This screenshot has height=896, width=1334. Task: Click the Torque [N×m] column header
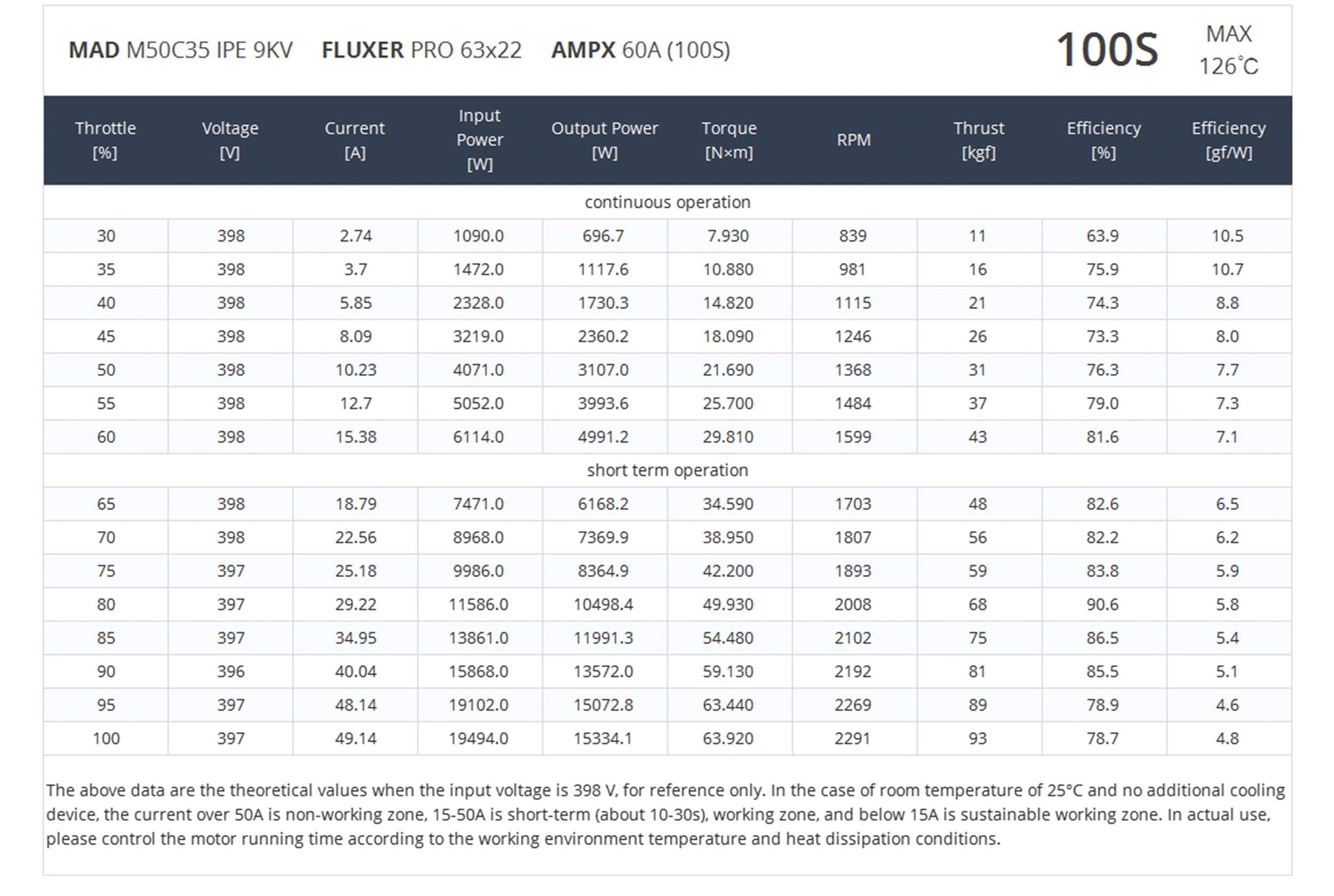tap(729, 140)
